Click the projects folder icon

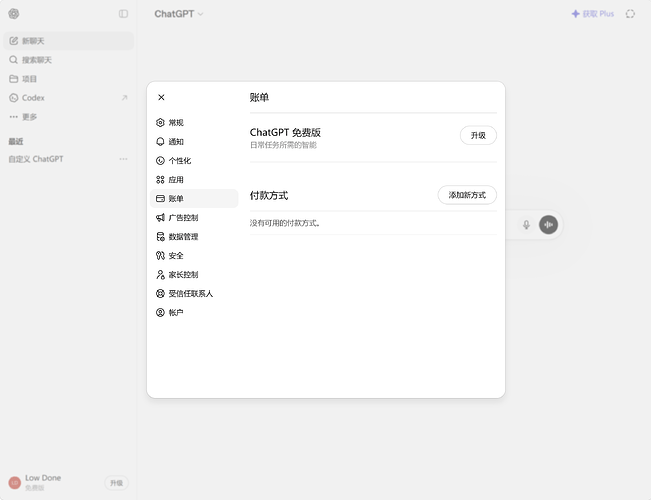coord(14,79)
